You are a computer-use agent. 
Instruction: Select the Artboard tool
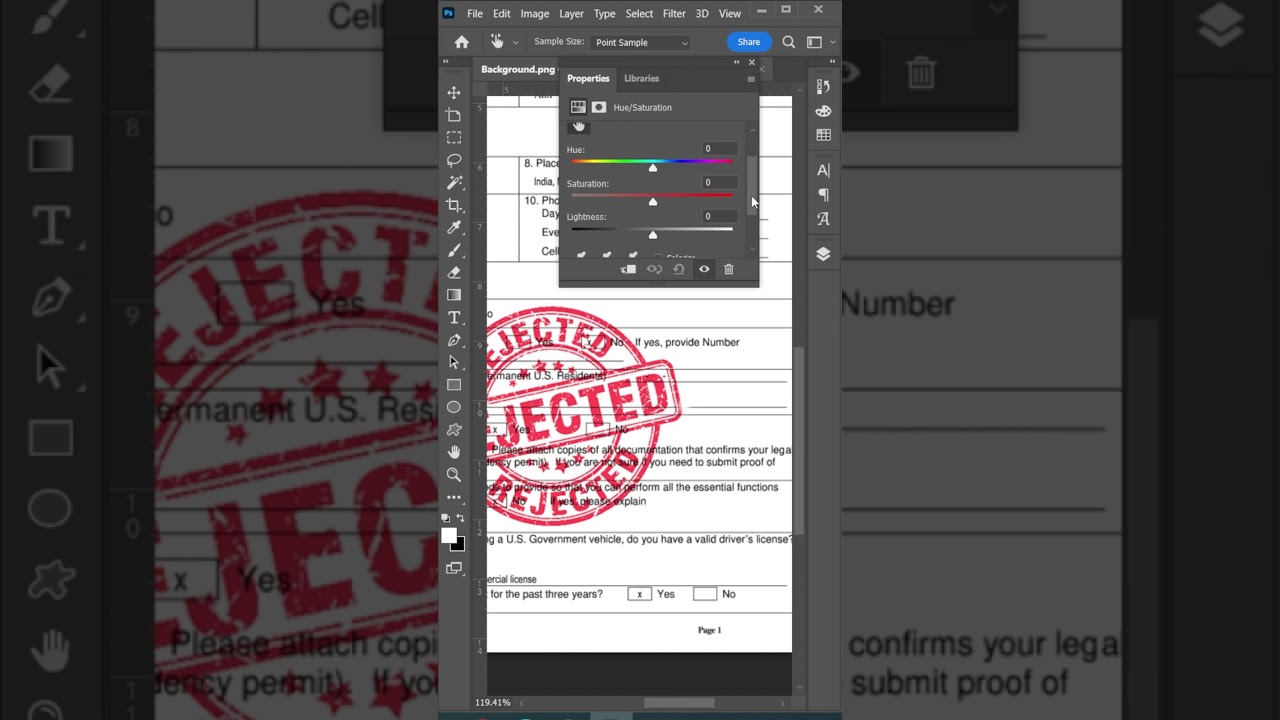pos(454,115)
